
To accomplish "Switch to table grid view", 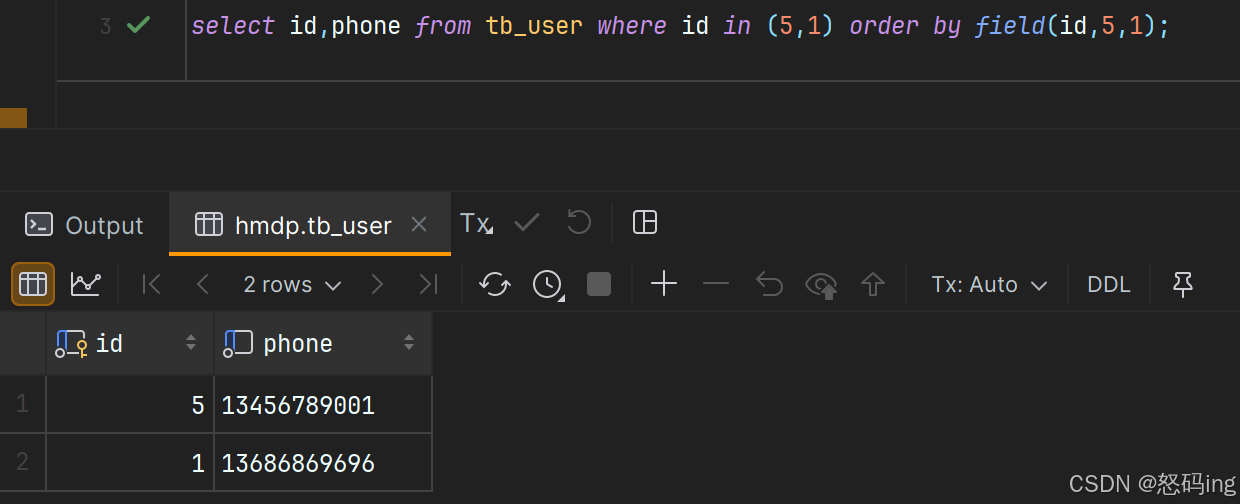I will (33, 285).
